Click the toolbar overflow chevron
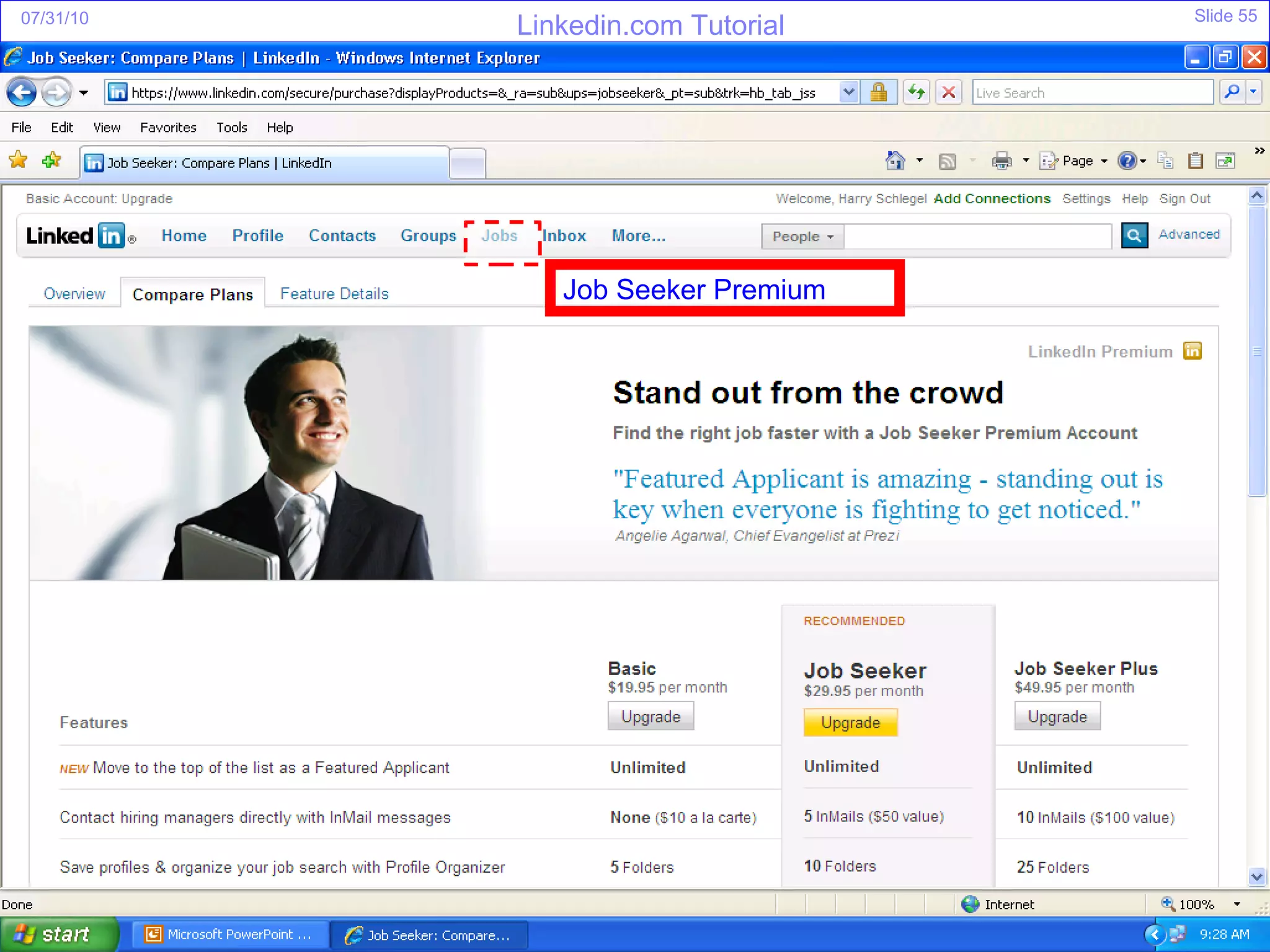 click(1259, 151)
